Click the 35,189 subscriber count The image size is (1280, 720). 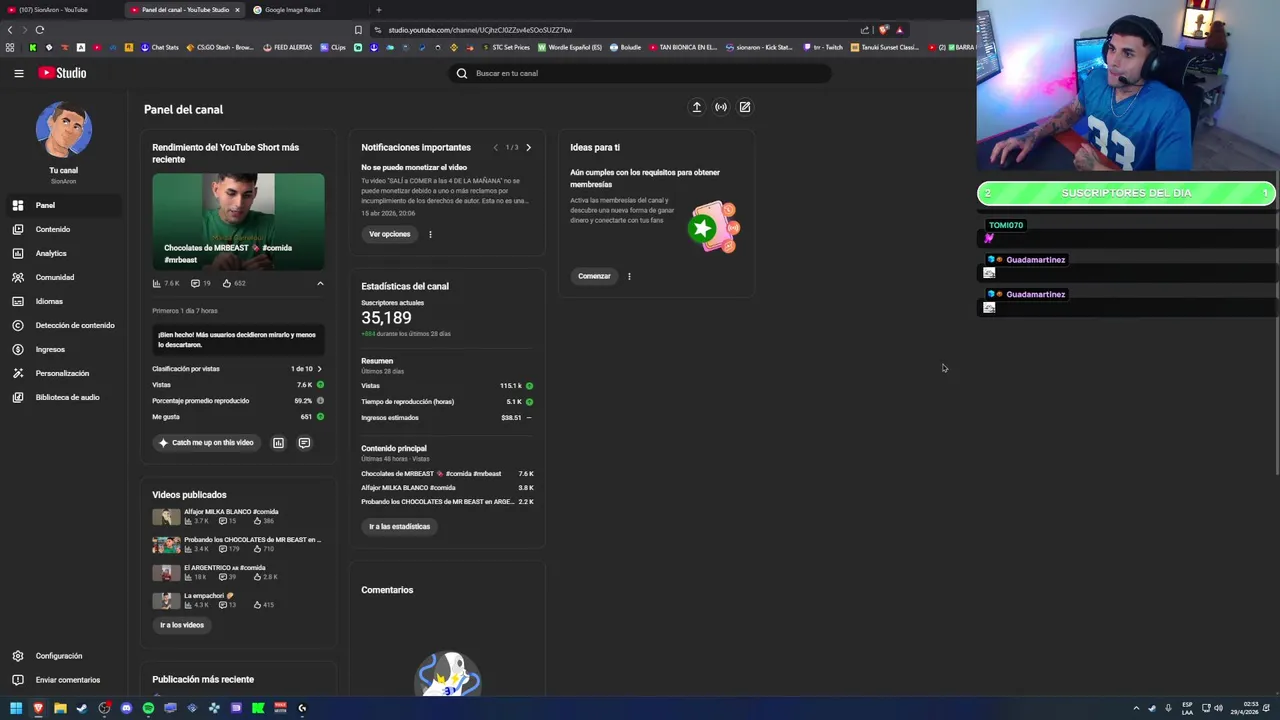click(386, 318)
